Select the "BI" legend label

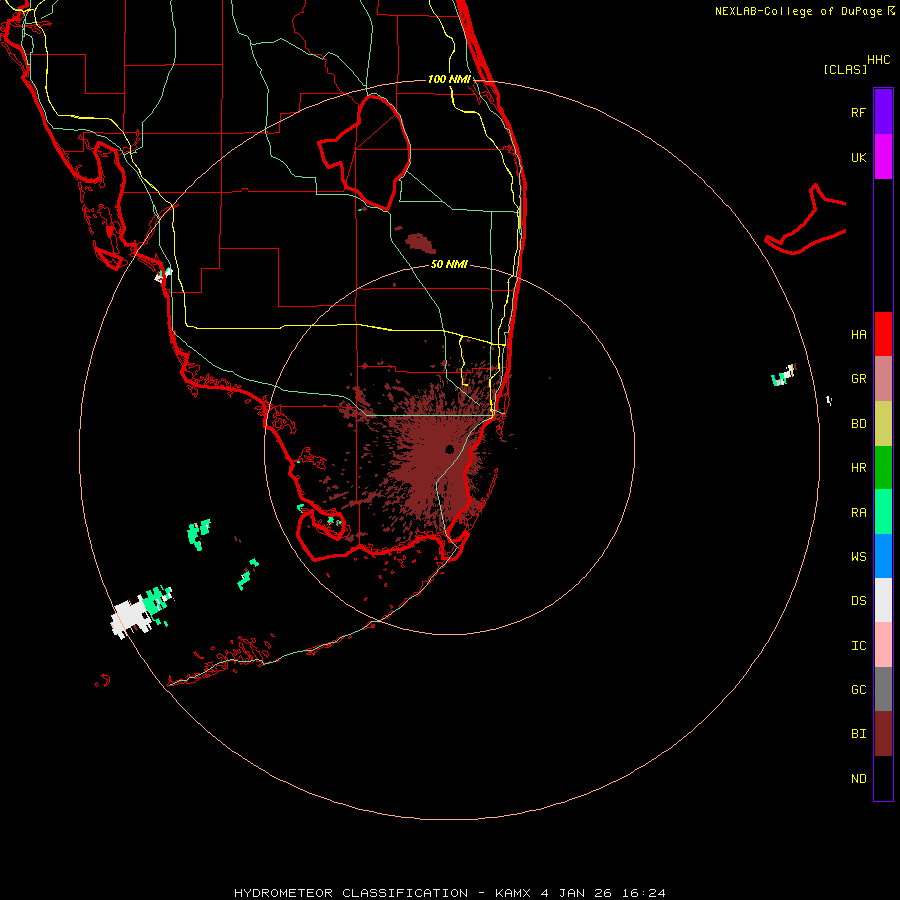858,734
